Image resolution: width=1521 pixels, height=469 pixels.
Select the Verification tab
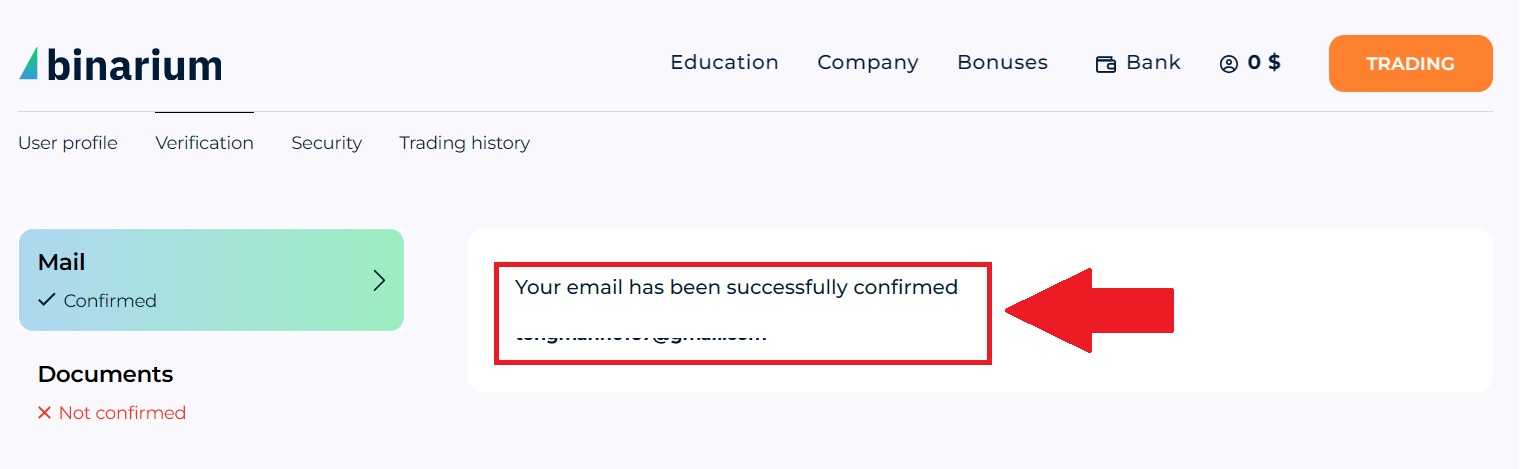click(204, 143)
